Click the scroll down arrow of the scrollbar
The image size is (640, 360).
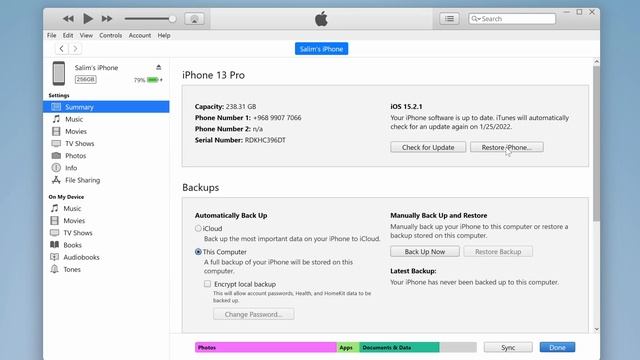point(597,329)
